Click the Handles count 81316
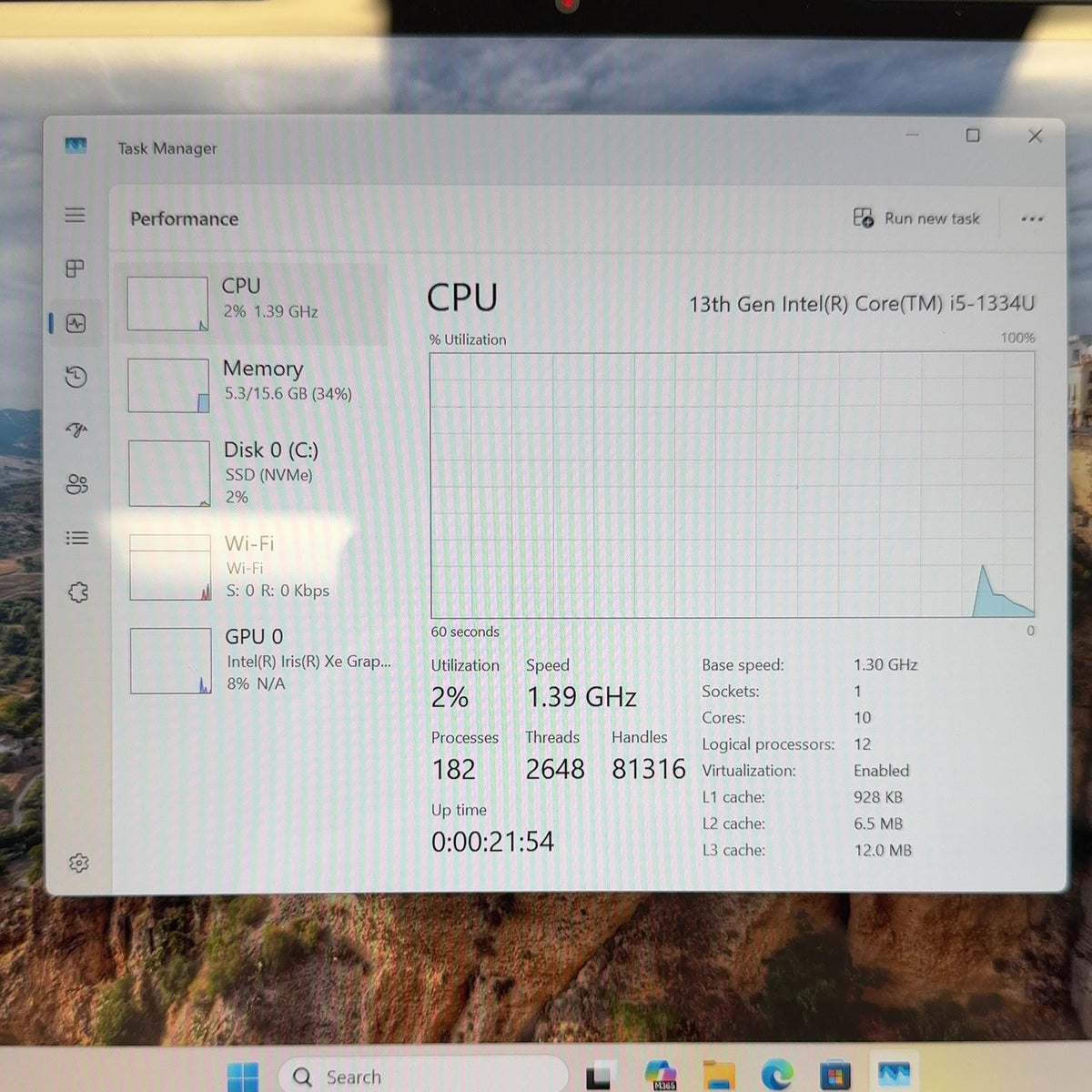 point(648,769)
